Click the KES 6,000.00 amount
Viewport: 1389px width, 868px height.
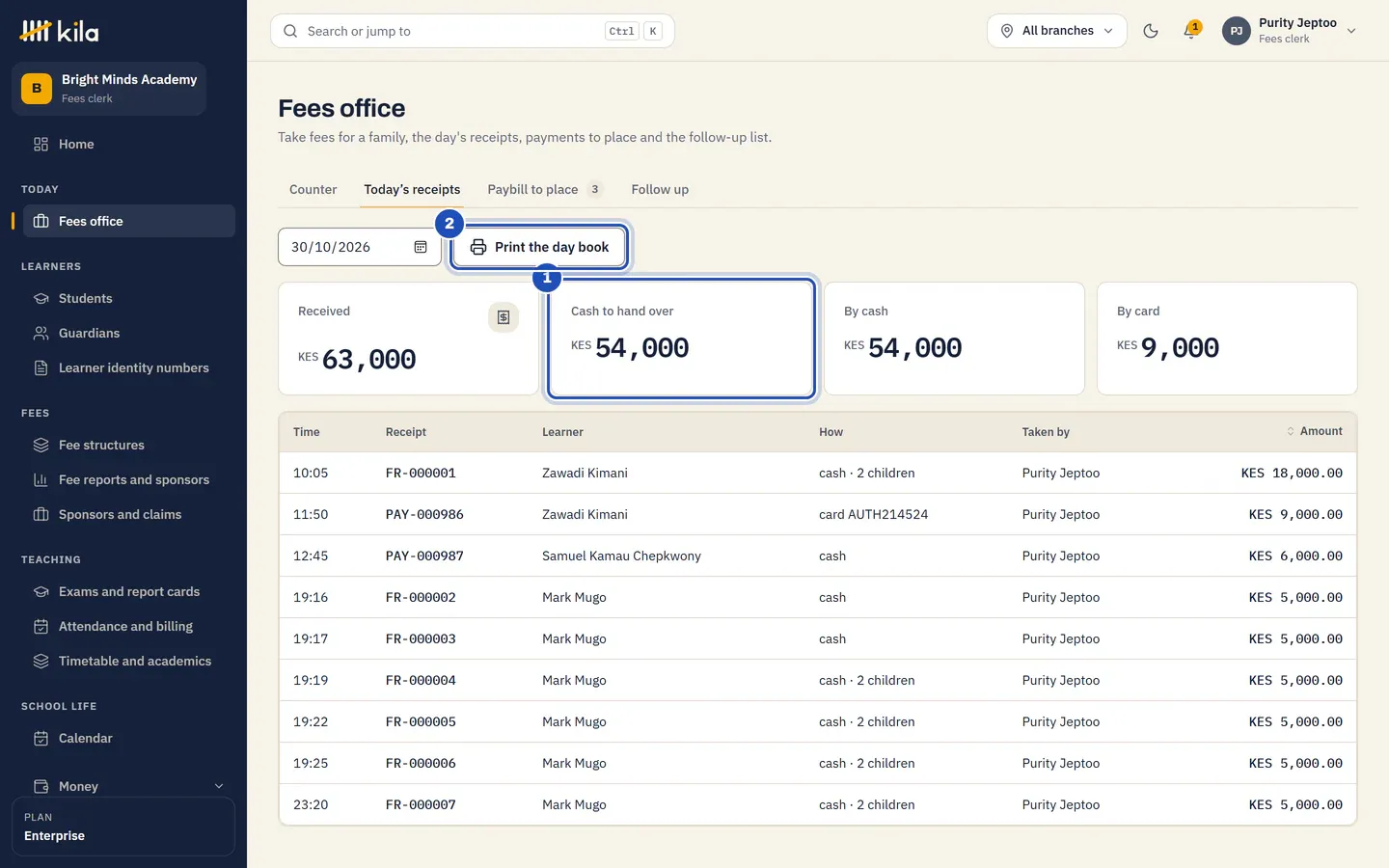pyautogui.click(x=1295, y=556)
